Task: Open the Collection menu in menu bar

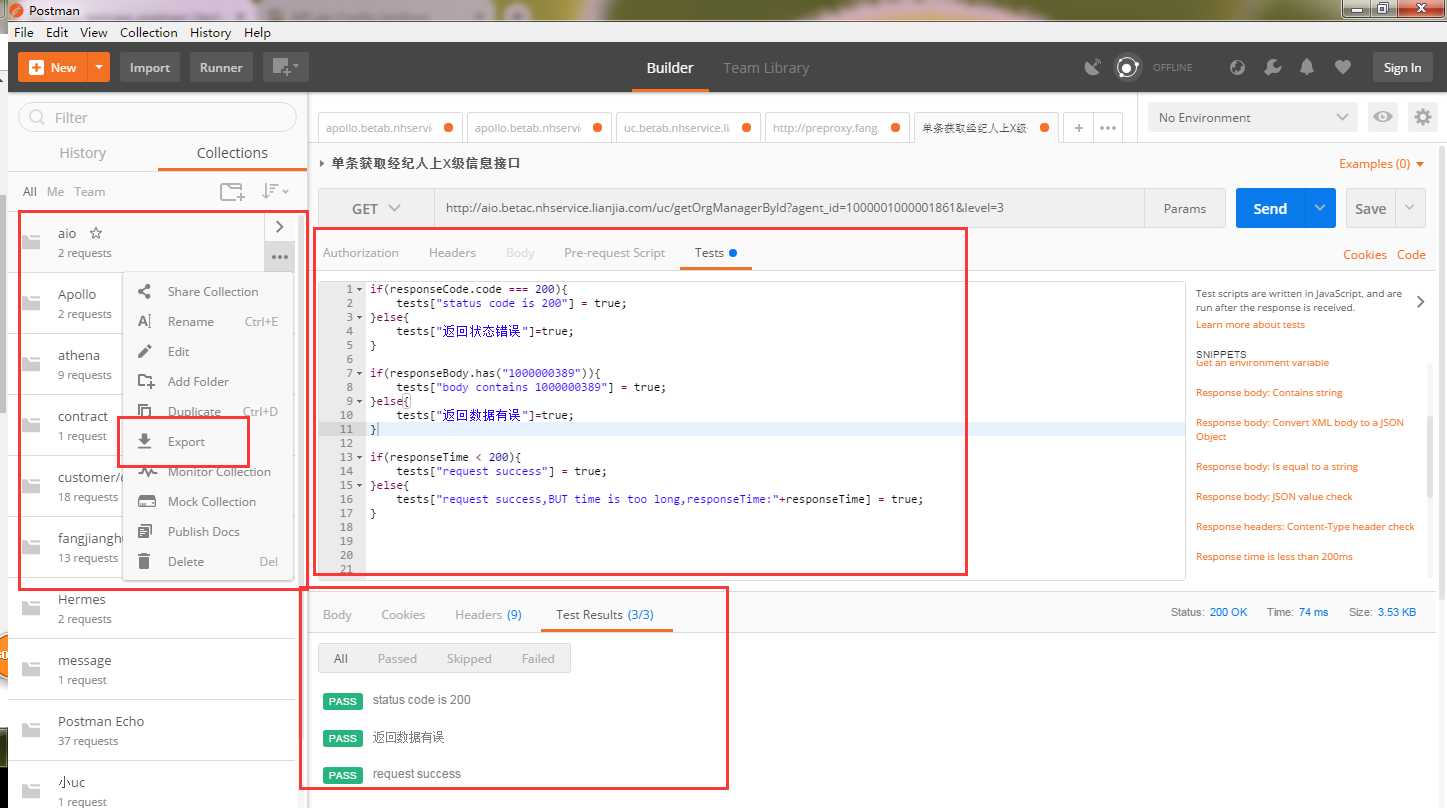Action: click(149, 32)
